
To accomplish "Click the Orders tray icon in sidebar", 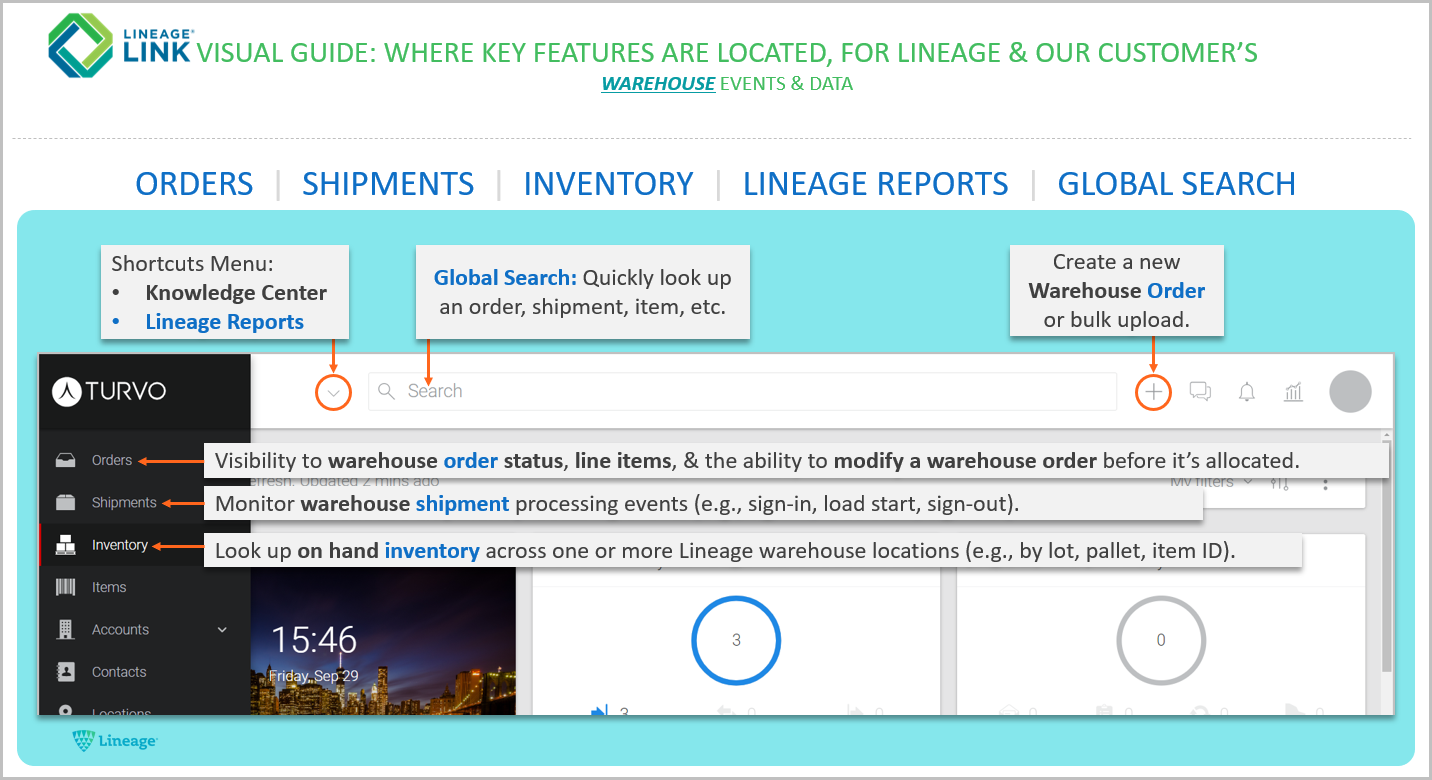I will pos(65,460).
